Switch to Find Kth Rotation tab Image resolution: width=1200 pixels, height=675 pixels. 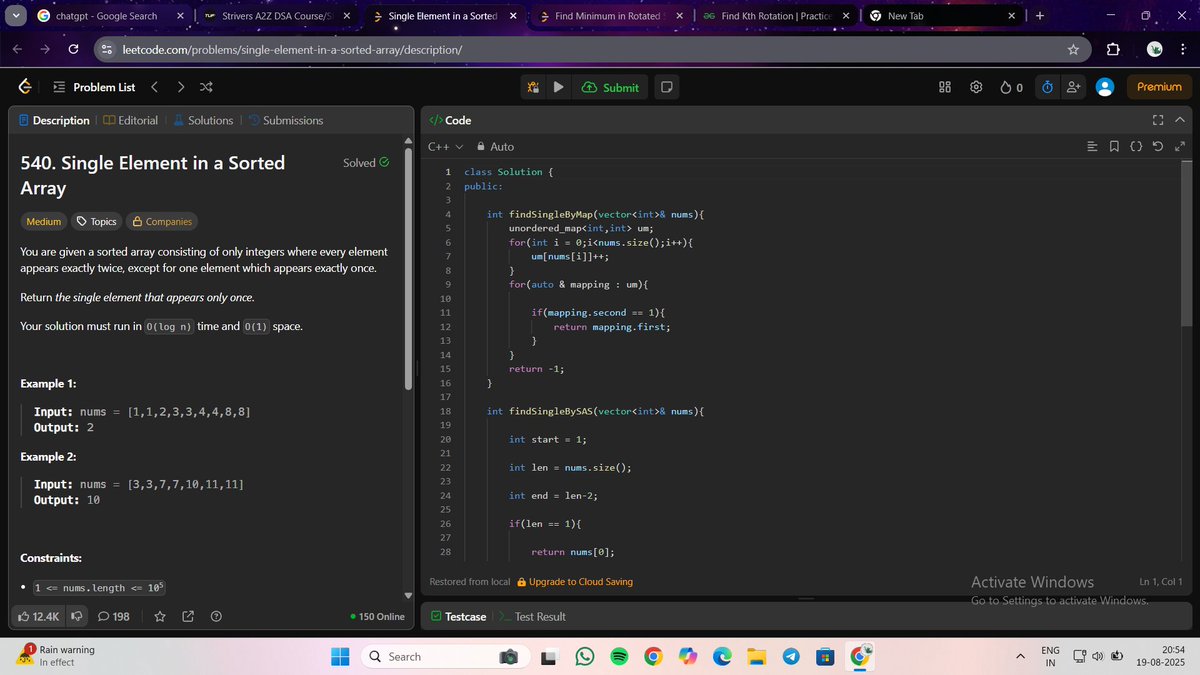776,16
